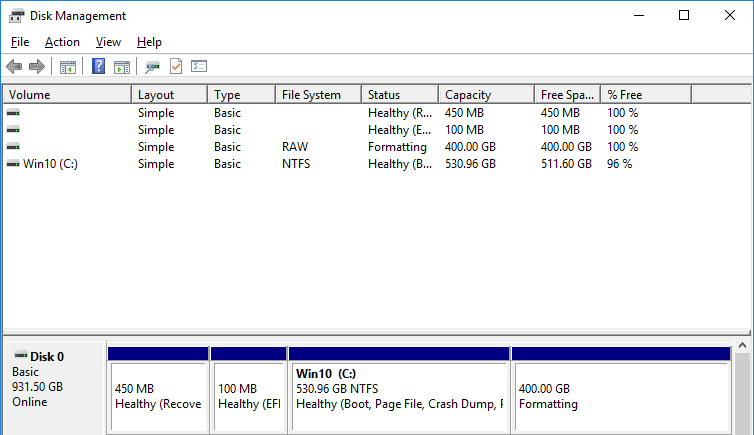This screenshot has width=754, height=435.
Task: Click the Healthy (B... status cell
Action: tap(400, 164)
